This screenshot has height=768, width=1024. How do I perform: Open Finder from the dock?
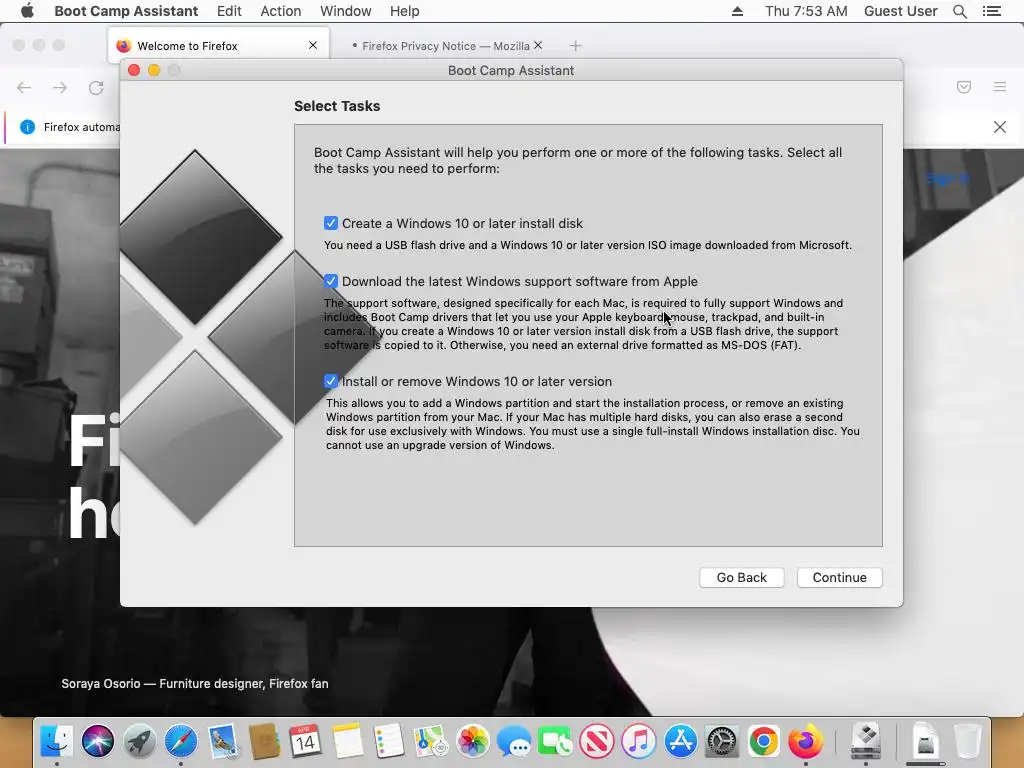pos(57,742)
